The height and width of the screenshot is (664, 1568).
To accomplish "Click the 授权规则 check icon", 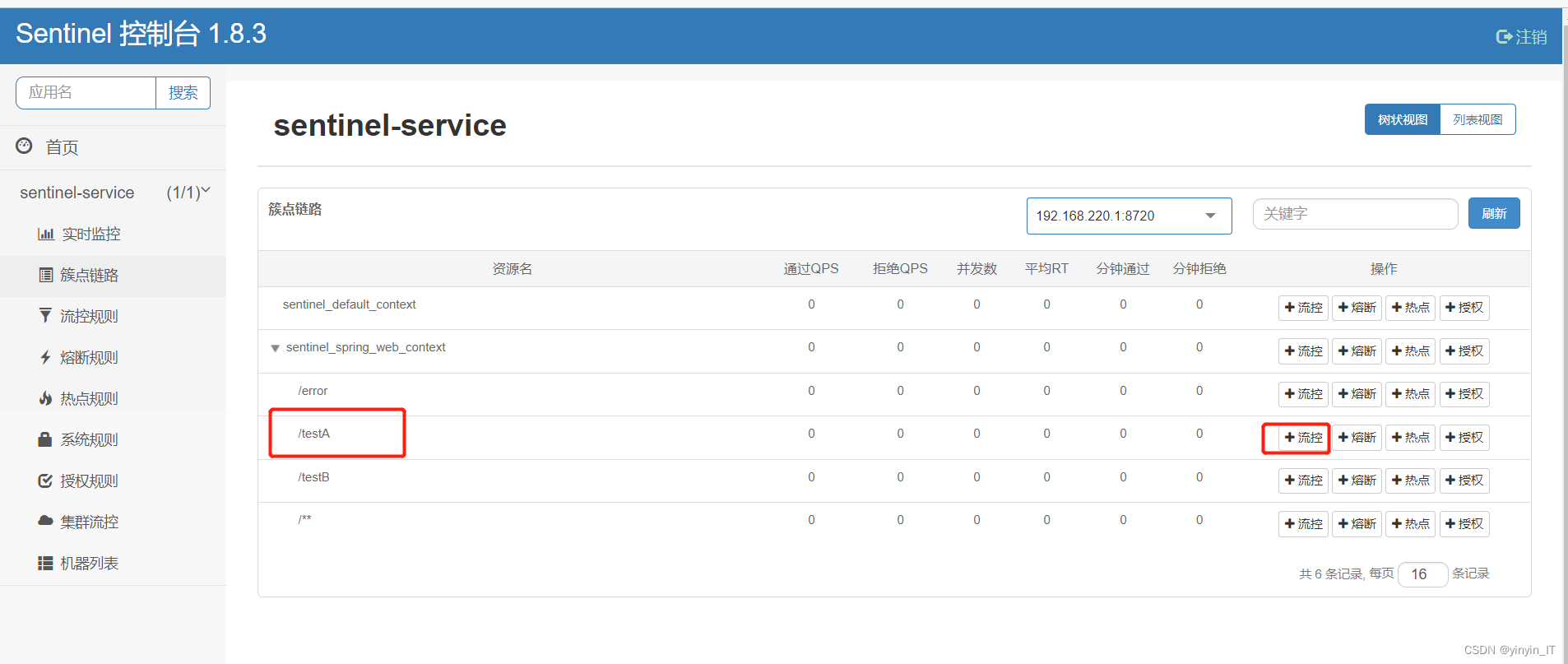I will coord(45,481).
